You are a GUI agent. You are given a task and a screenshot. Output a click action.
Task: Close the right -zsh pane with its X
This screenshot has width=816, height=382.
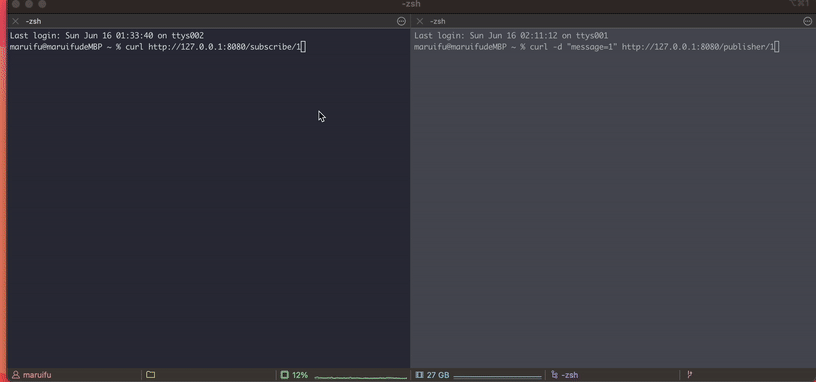click(x=420, y=21)
